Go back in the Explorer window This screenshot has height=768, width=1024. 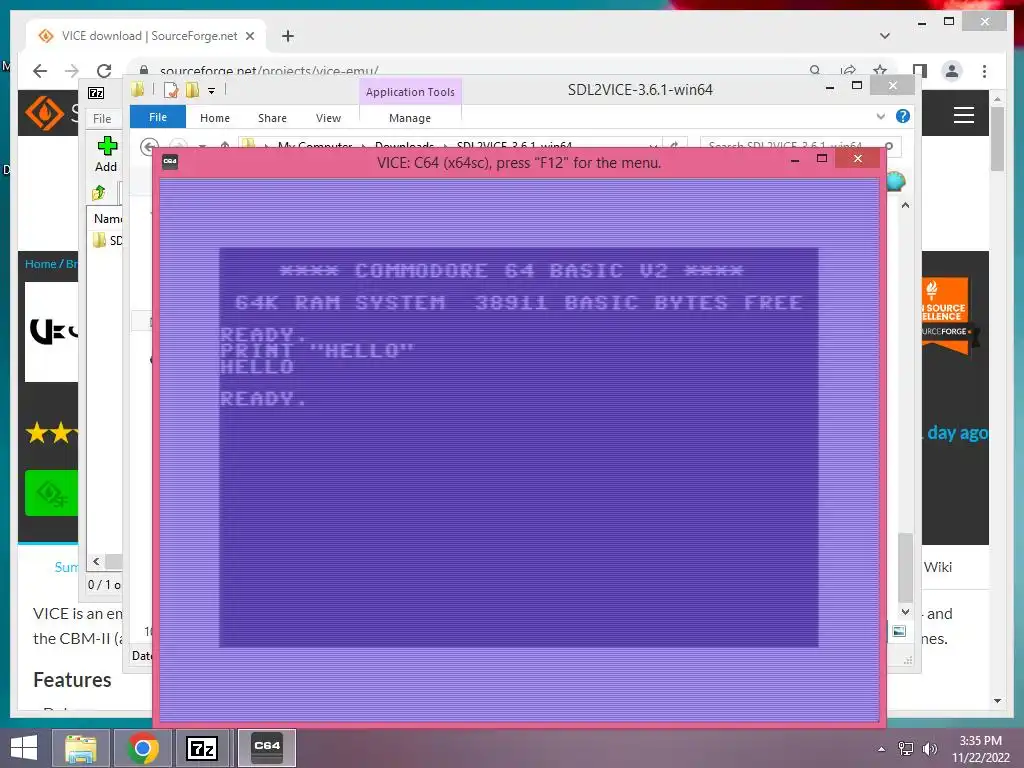(150, 146)
